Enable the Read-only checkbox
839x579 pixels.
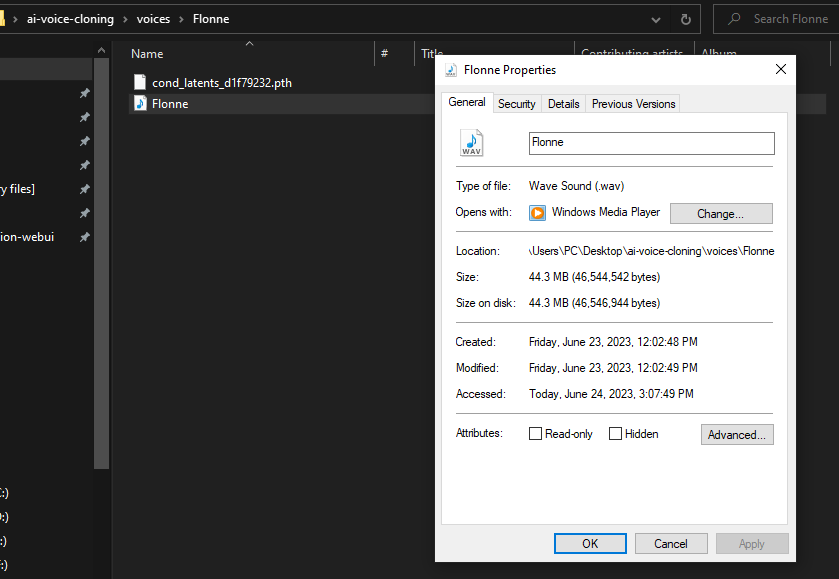(x=535, y=433)
